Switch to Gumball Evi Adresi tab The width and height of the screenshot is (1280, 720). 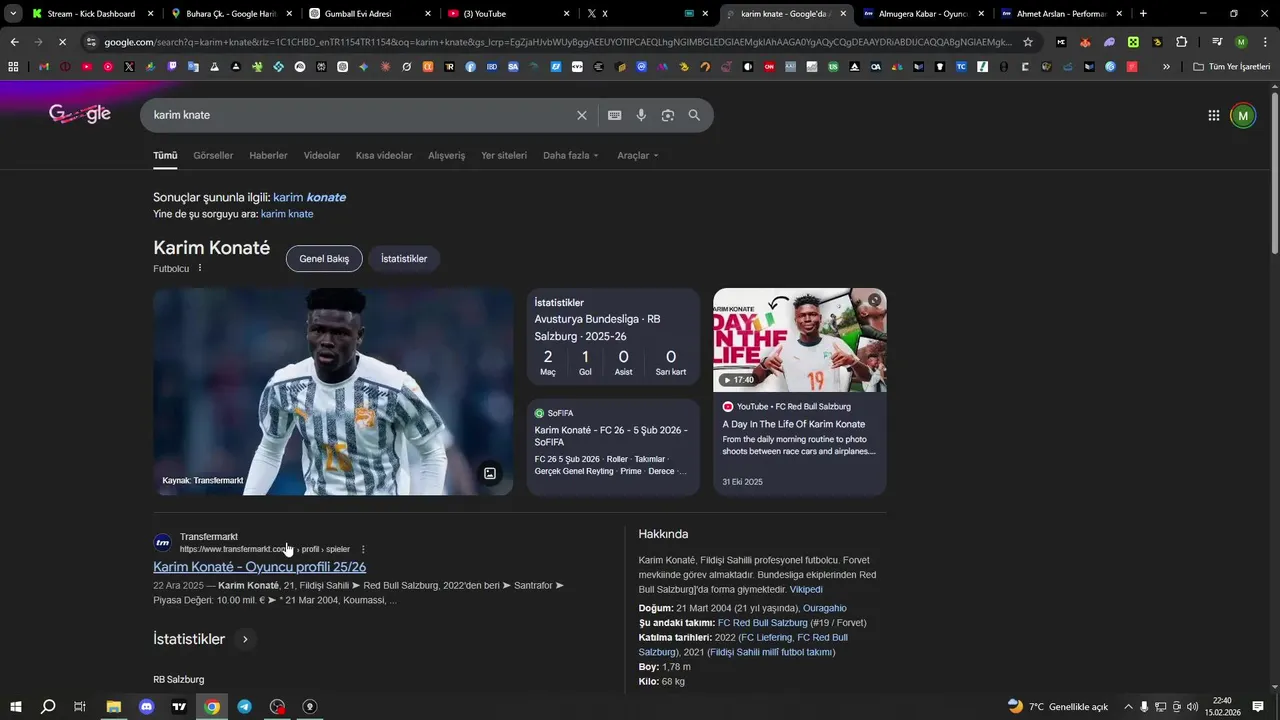(x=370, y=14)
